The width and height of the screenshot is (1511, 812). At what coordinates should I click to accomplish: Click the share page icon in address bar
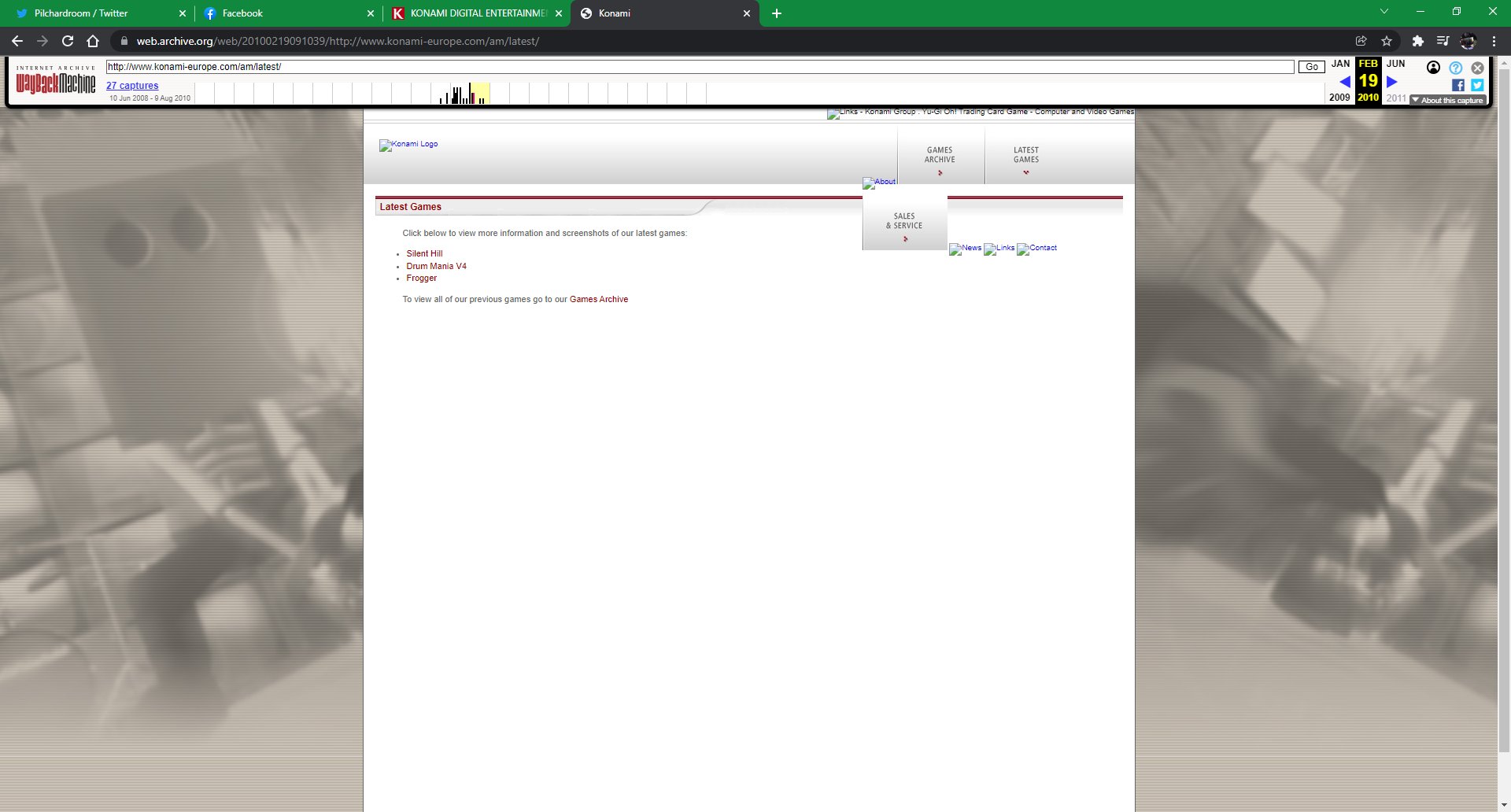[1361, 41]
